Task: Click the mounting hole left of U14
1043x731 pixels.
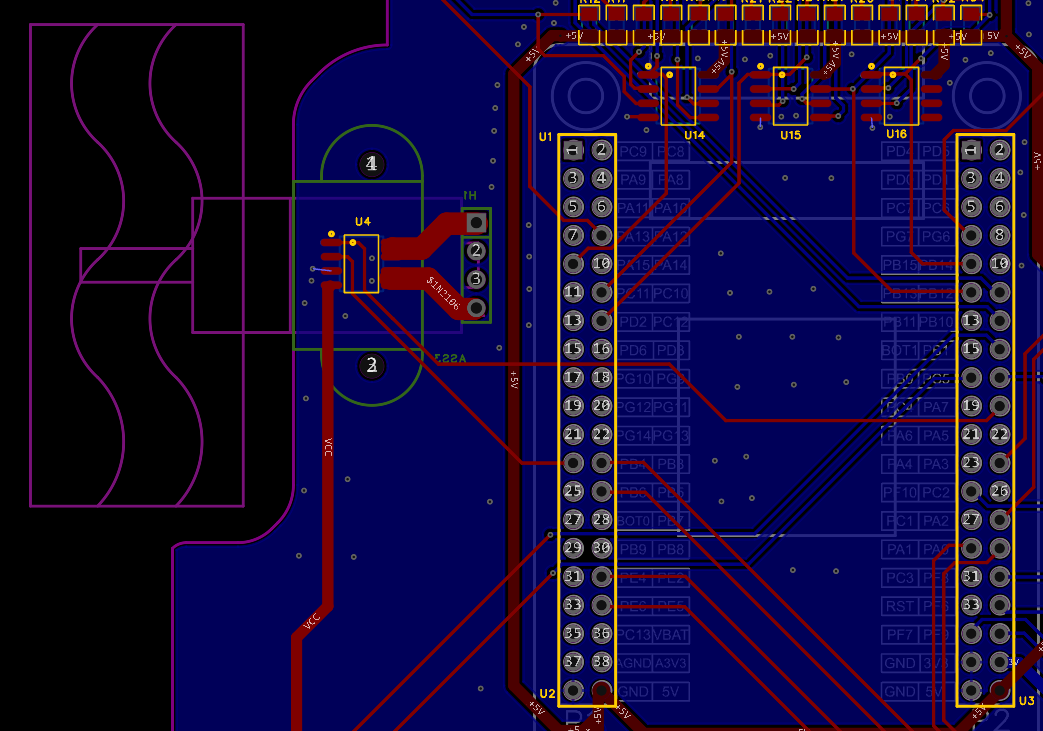Action: [584, 96]
